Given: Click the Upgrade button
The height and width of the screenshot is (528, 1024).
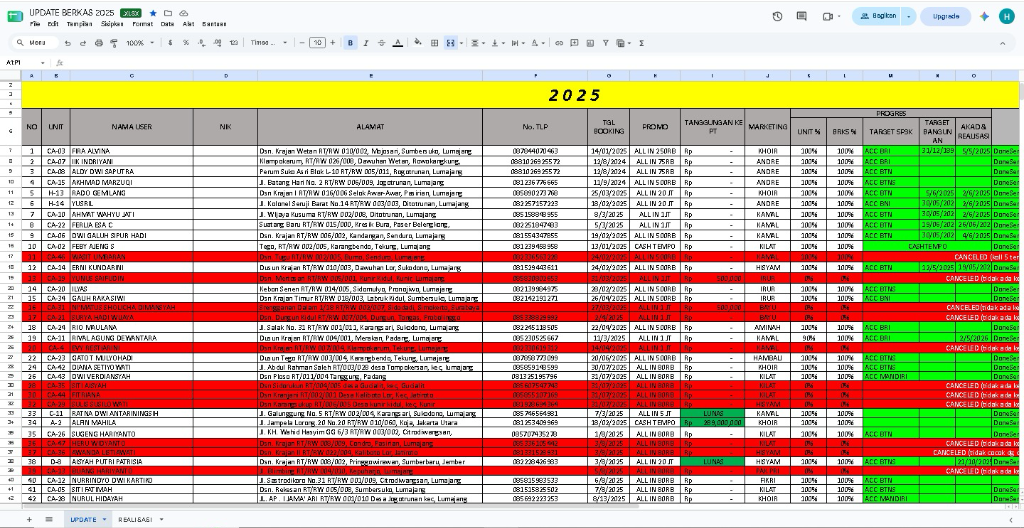Looking at the screenshot, I should coord(946,16).
